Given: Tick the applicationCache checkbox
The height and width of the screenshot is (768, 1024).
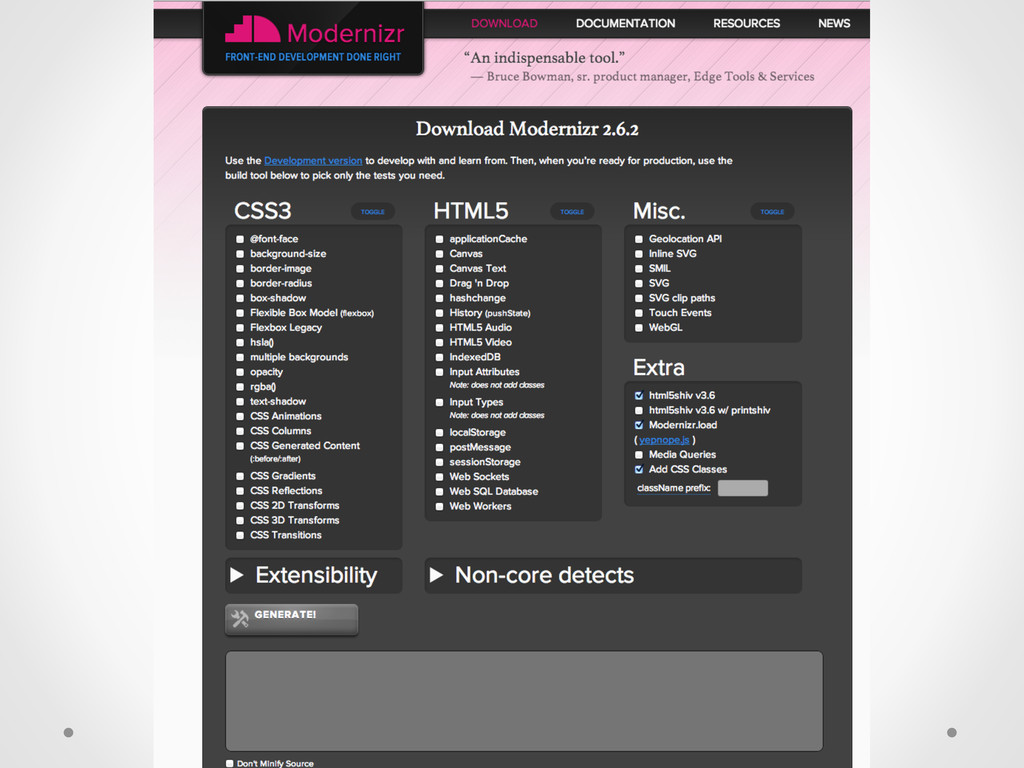Looking at the screenshot, I should (x=440, y=239).
